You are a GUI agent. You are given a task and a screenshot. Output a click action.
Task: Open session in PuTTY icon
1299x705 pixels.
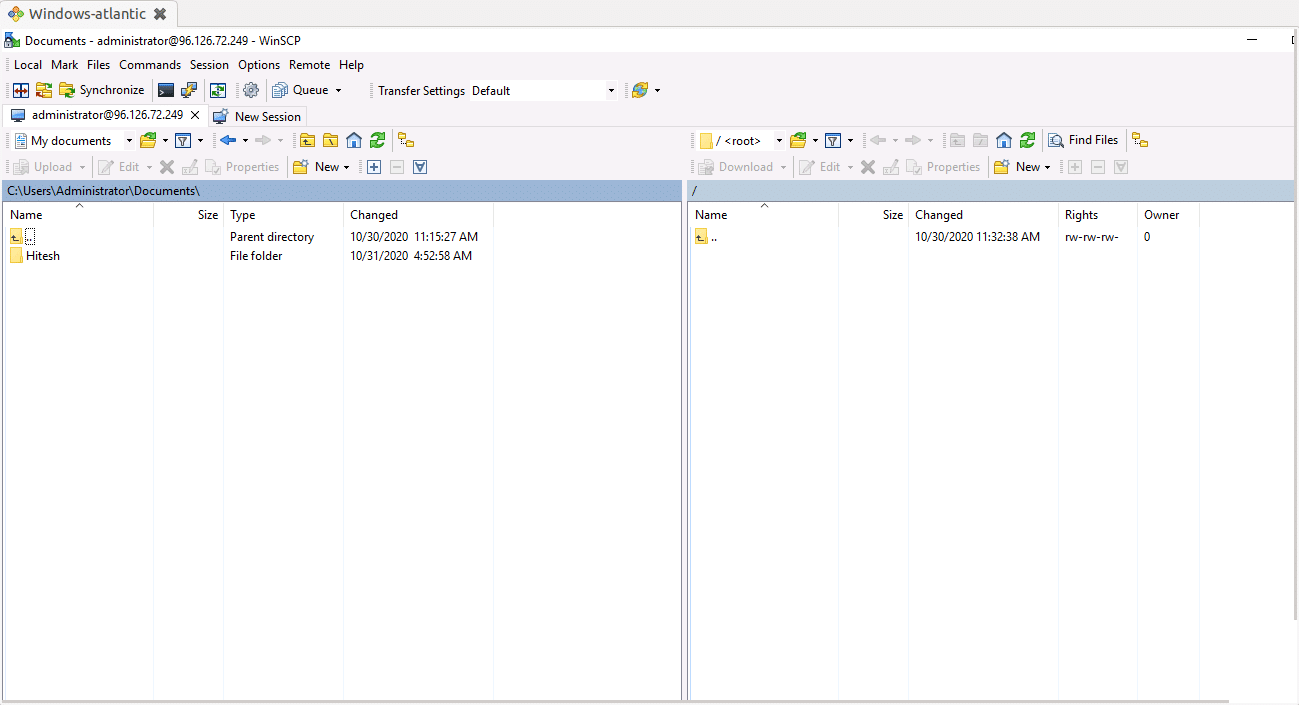tap(189, 90)
